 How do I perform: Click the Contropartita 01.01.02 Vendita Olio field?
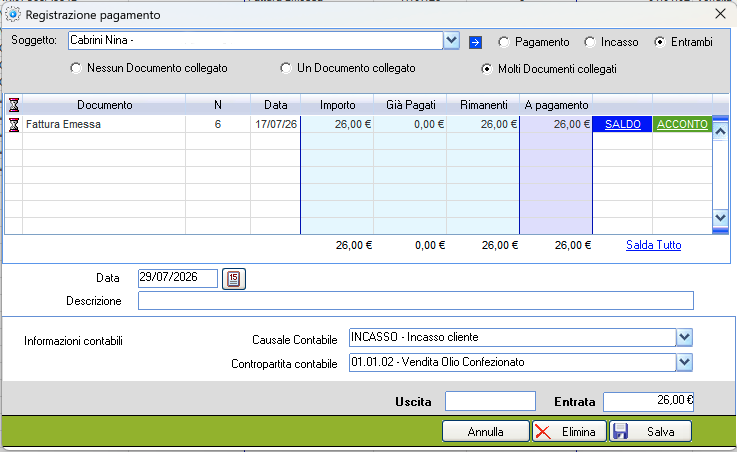coord(512,362)
